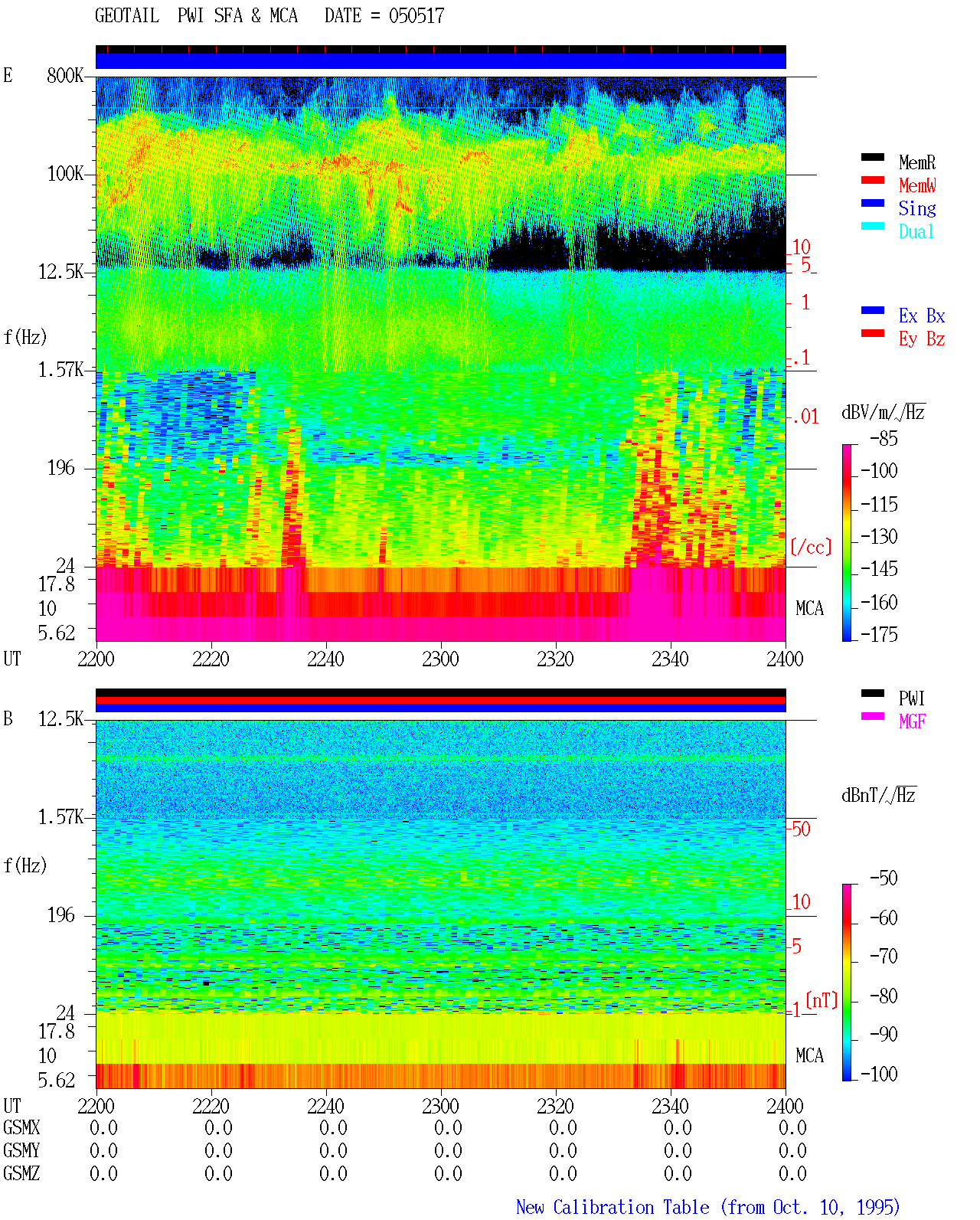
Task: Click the DATE = 050517 text
Action: tap(384, 16)
